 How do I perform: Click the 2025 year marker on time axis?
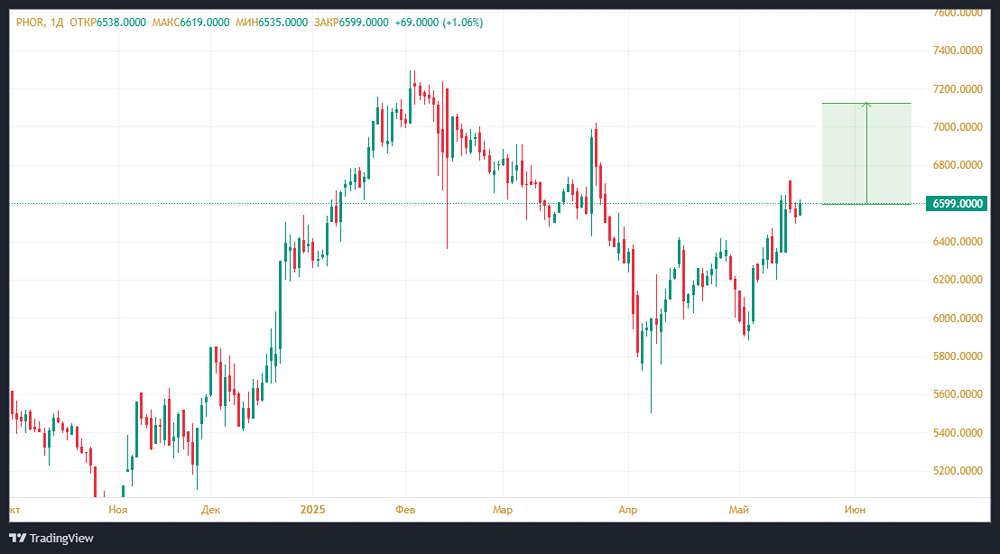tap(315, 510)
